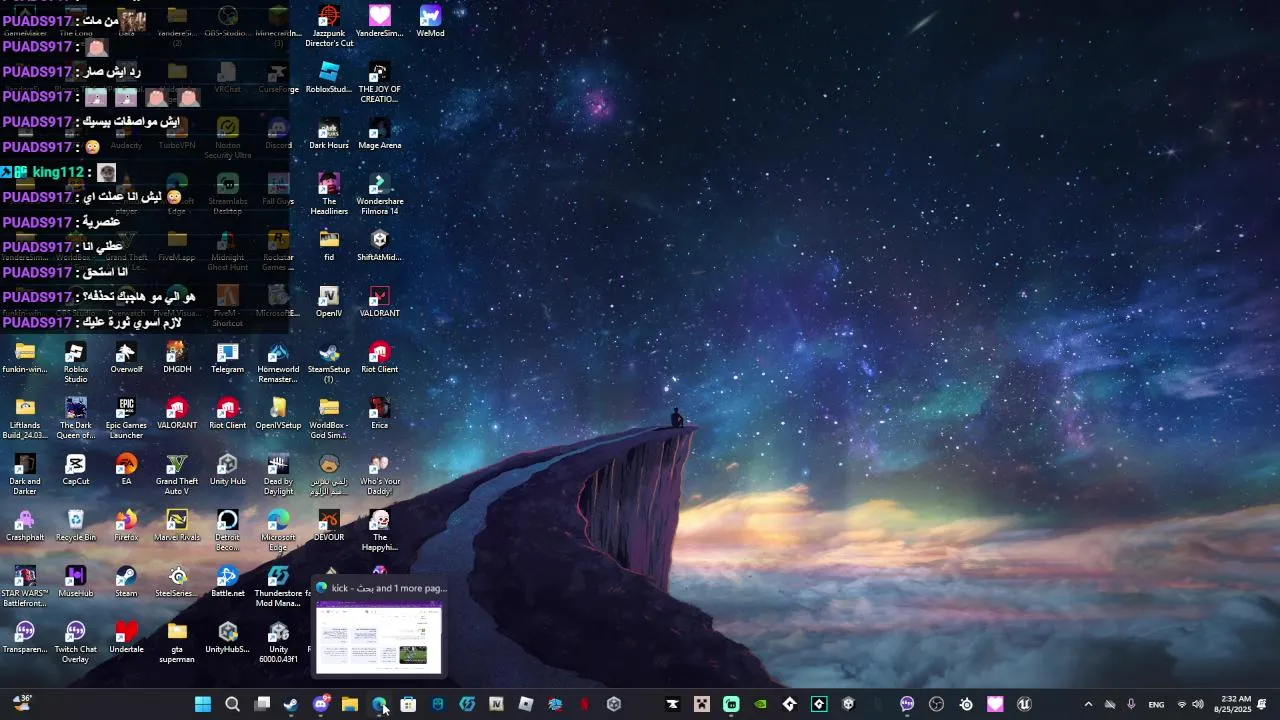Select the Dead by Daylight shortcut
Viewport: 1280px width, 720px height.
tap(278, 475)
